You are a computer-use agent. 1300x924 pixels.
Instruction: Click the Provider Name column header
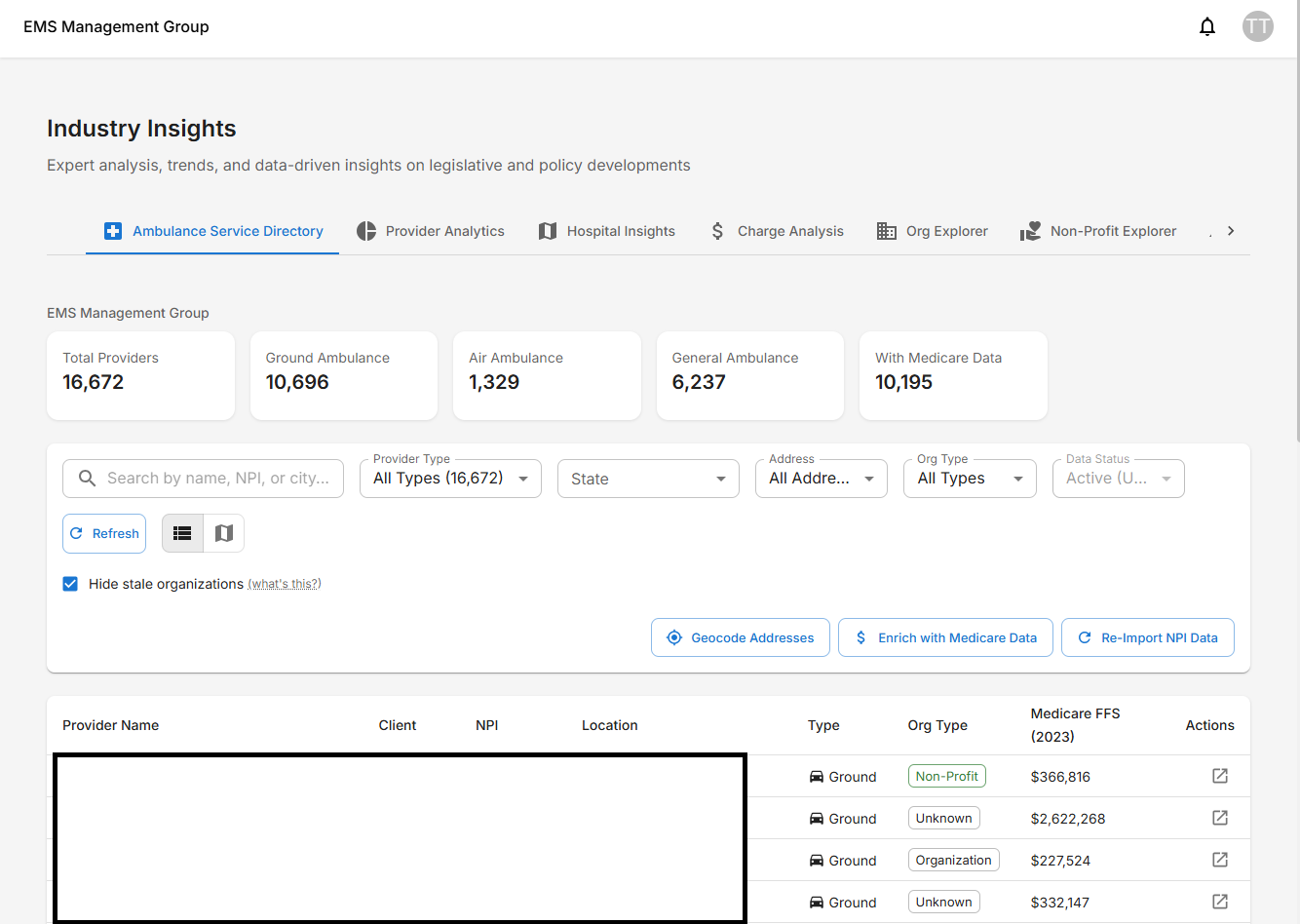111,725
